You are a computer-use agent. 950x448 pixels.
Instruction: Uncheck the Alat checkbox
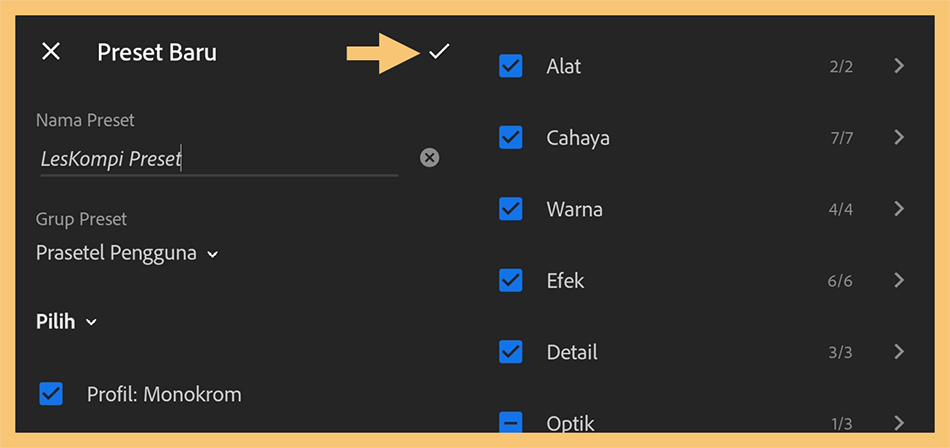(511, 66)
